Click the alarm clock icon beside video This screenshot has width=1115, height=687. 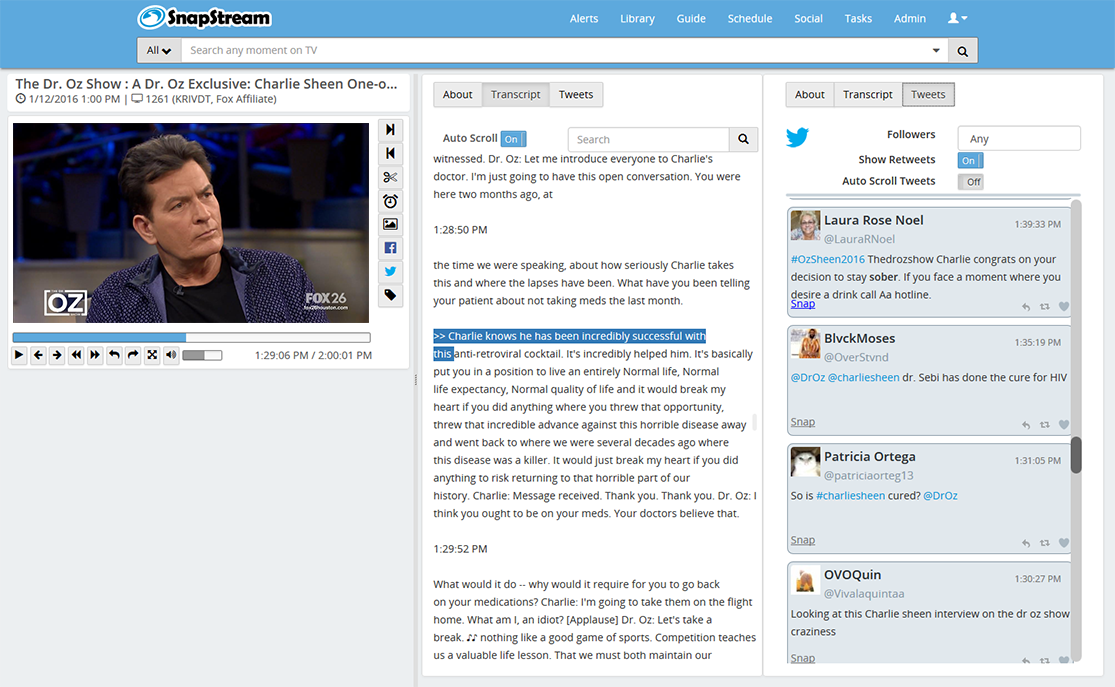(390, 201)
